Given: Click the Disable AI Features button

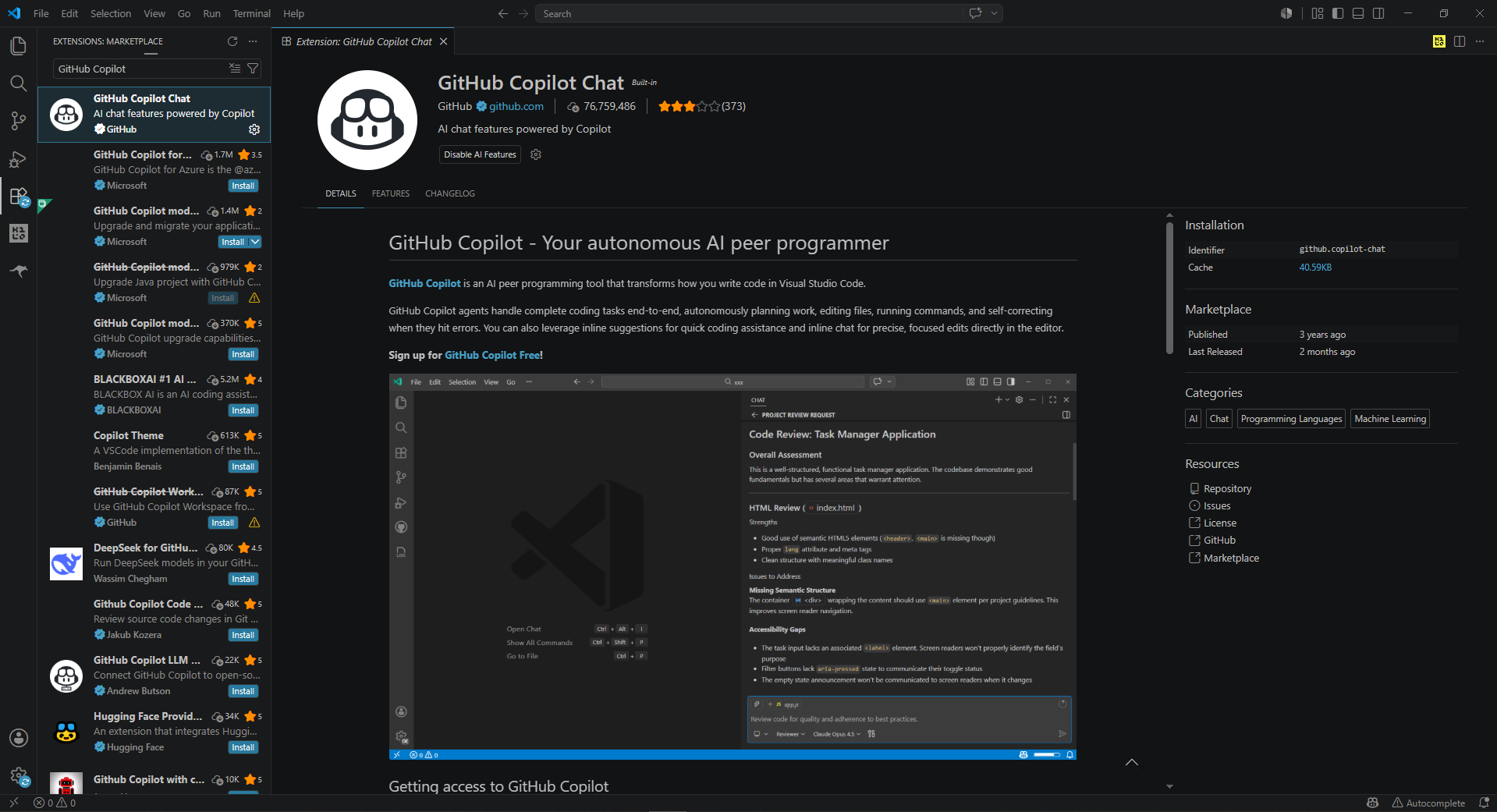Looking at the screenshot, I should click(480, 154).
